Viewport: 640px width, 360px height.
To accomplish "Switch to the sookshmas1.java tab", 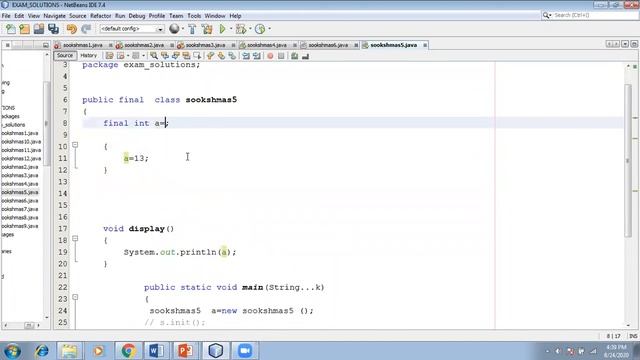I will tap(82, 45).
